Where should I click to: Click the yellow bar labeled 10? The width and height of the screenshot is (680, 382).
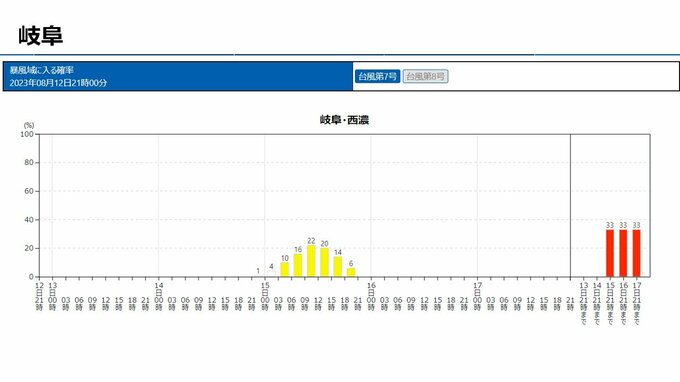point(284,270)
